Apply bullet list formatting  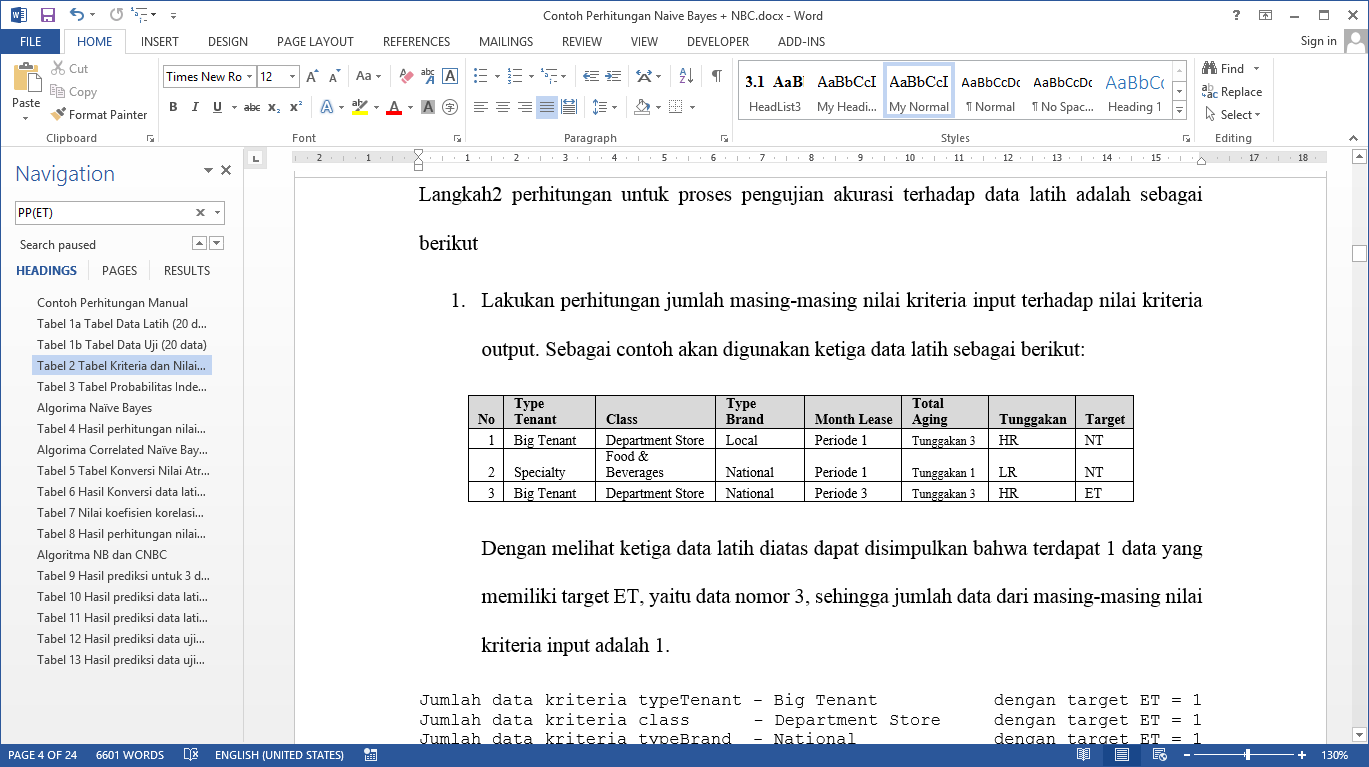point(480,76)
